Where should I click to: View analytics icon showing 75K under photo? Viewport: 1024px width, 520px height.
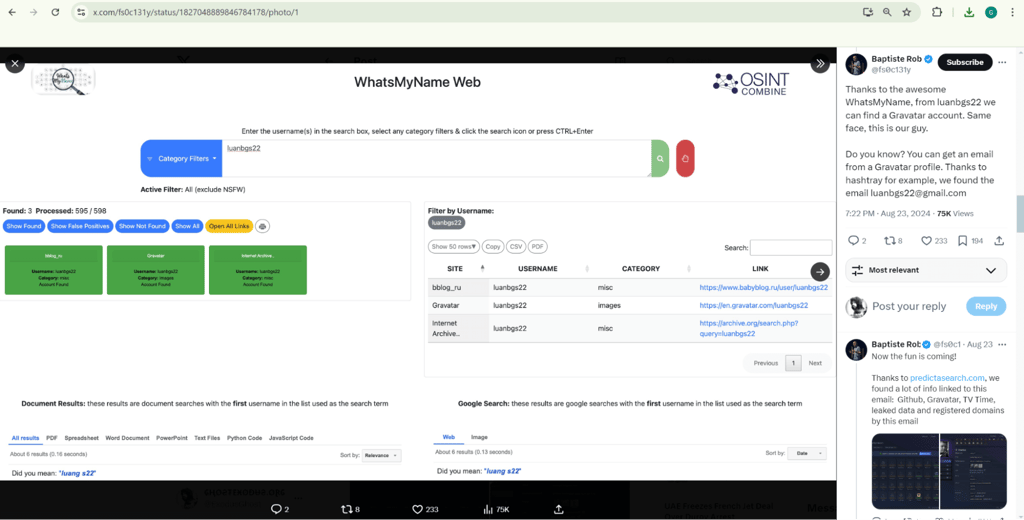pos(488,509)
